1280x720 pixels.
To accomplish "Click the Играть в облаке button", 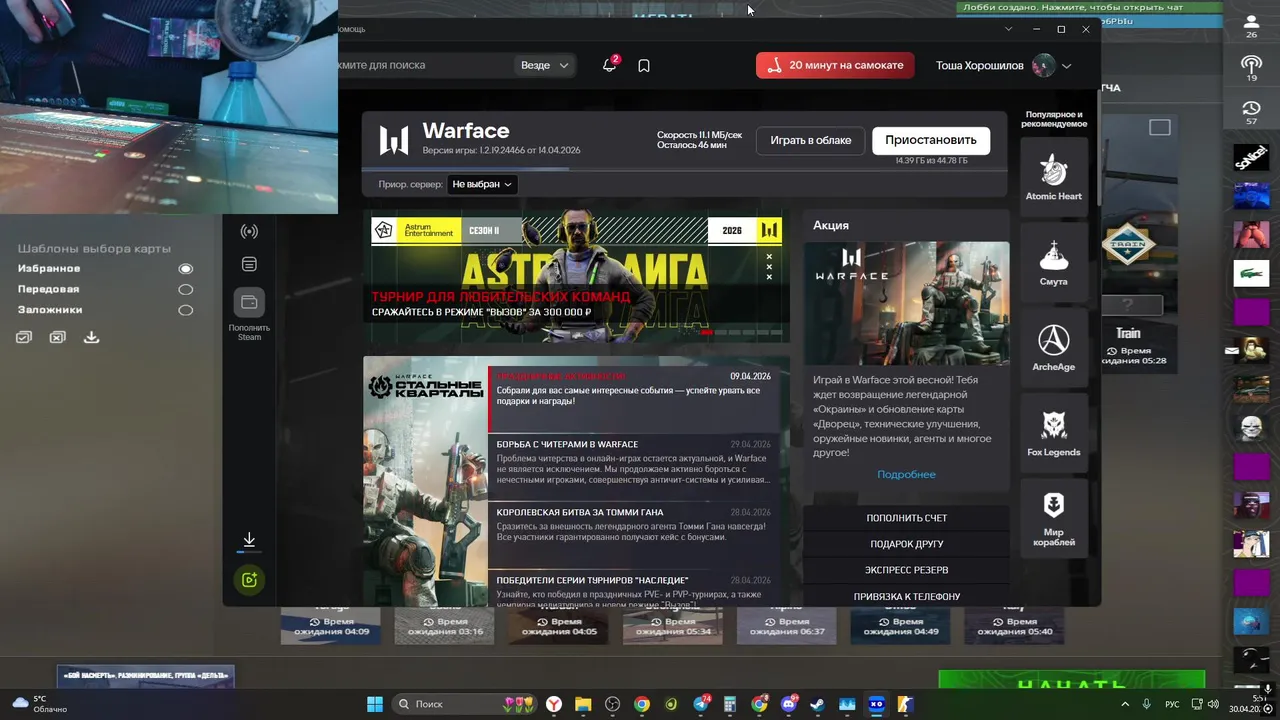I will 811,140.
